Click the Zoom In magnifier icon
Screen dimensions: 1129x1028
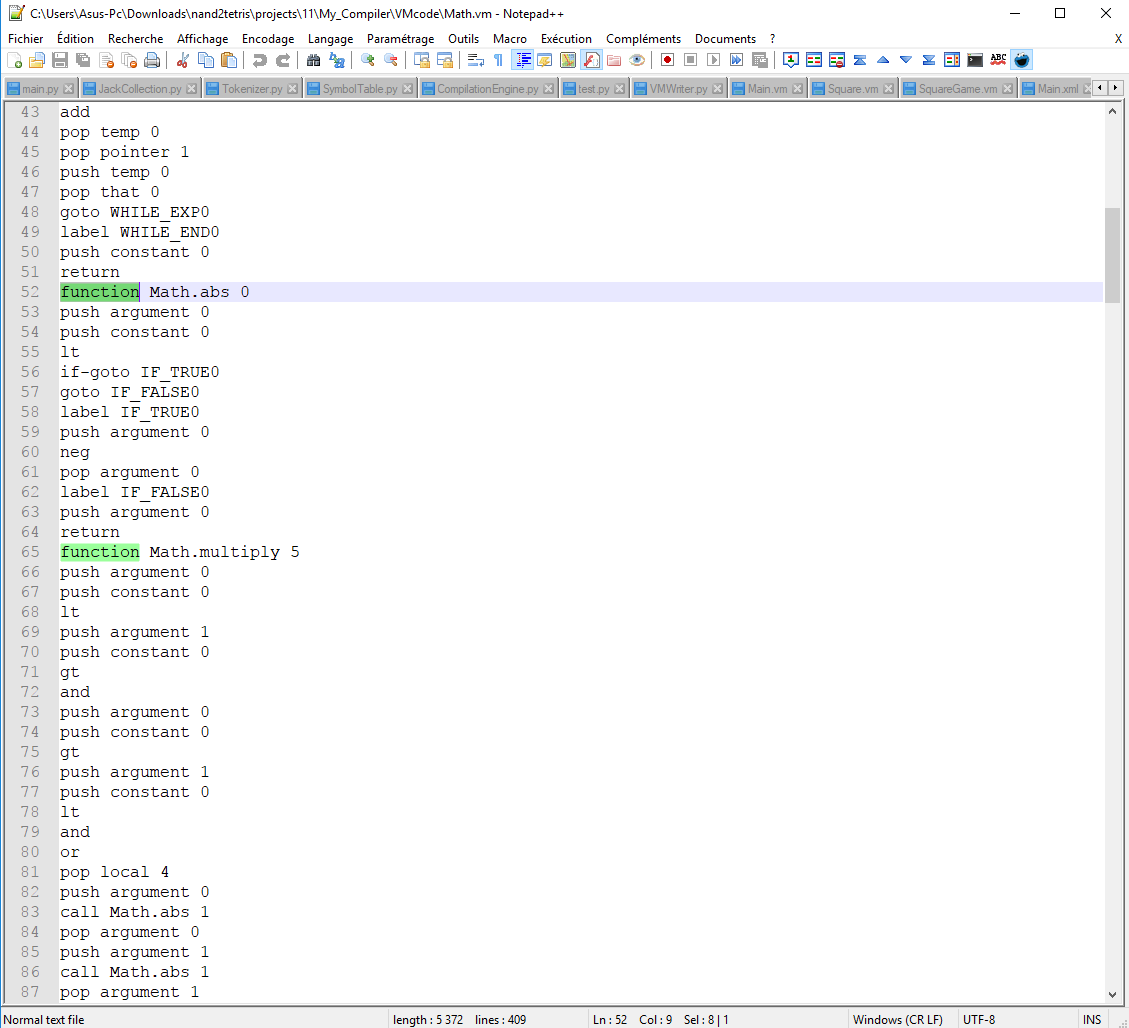pyautogui.click(x=367, y=60)
